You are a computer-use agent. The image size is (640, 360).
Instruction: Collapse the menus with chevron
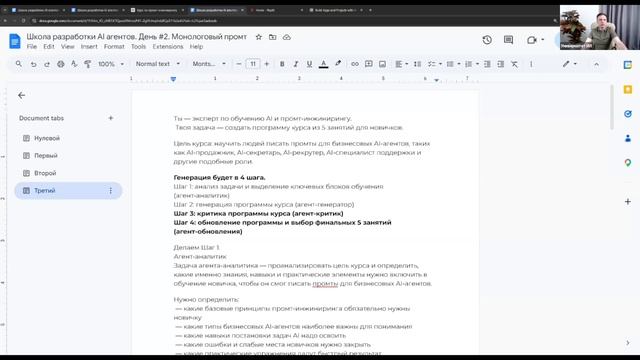[x=596, y=64]
